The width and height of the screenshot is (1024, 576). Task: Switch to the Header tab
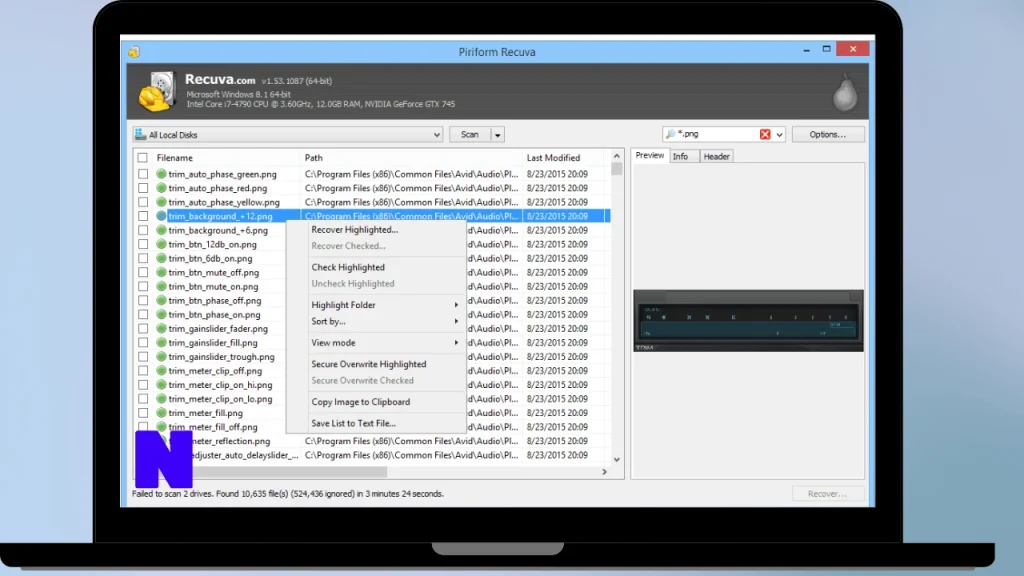pyautogui.click(x=716, y=157)
